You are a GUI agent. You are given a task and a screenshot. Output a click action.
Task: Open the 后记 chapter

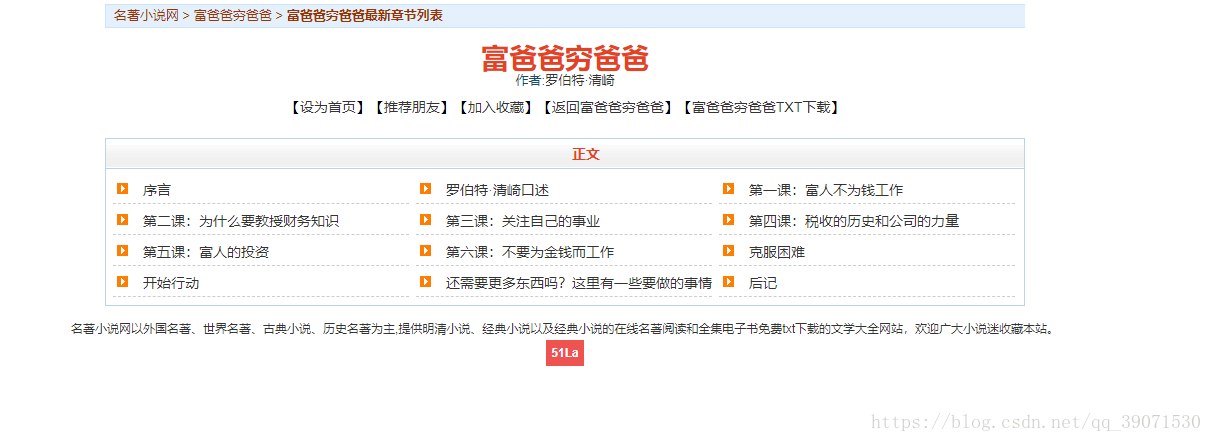click(x=763, y=283)
